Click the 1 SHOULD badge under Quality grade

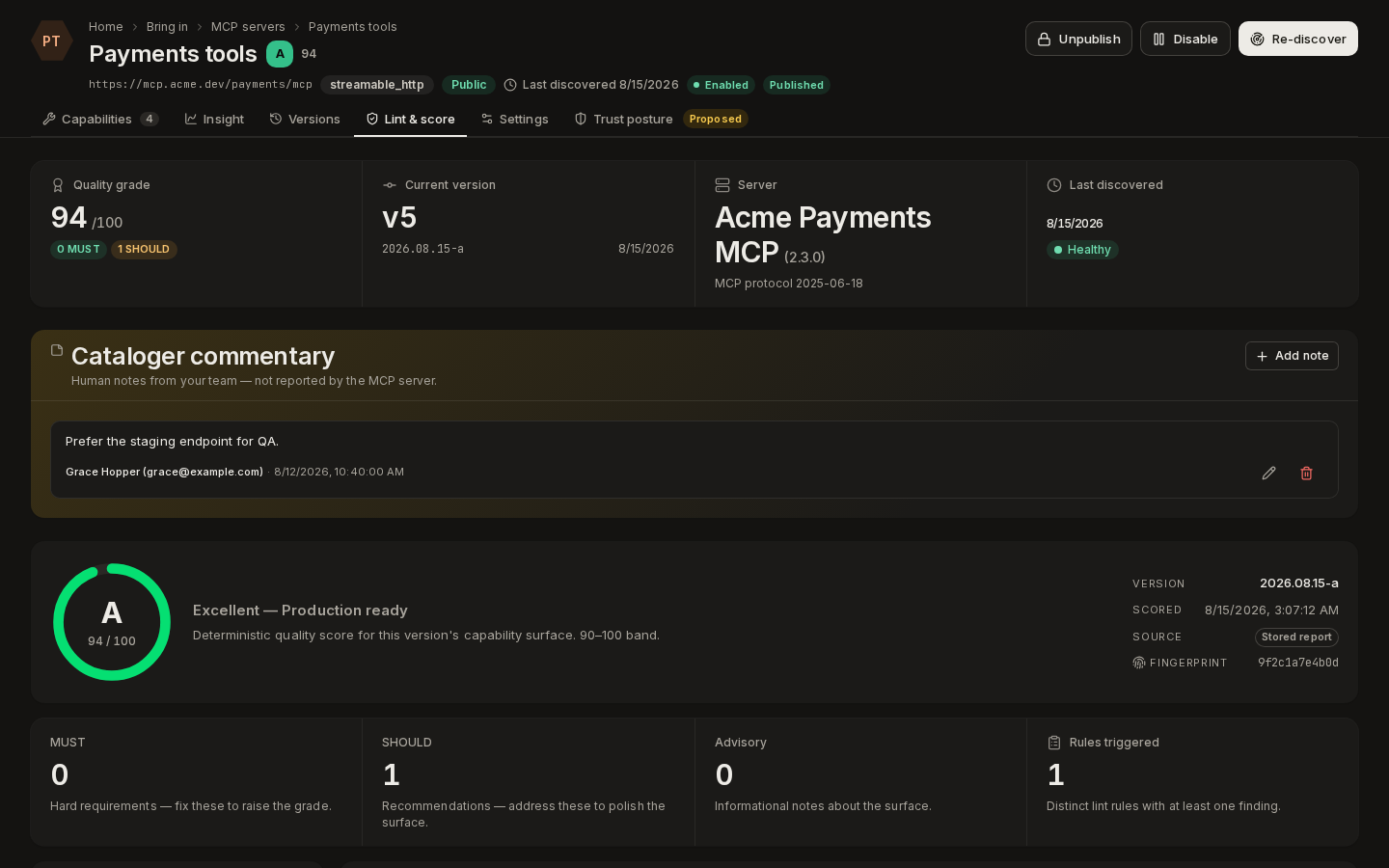pos(144,250)
